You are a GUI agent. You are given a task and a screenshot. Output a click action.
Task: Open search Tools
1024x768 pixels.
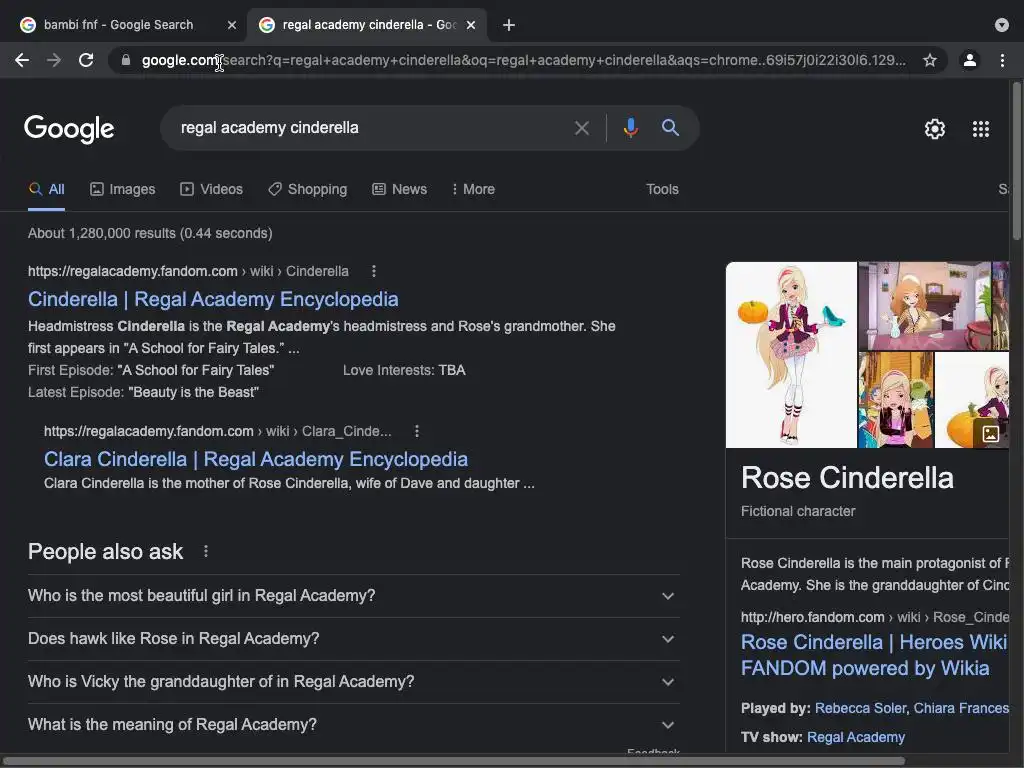(x=662, y=189)
